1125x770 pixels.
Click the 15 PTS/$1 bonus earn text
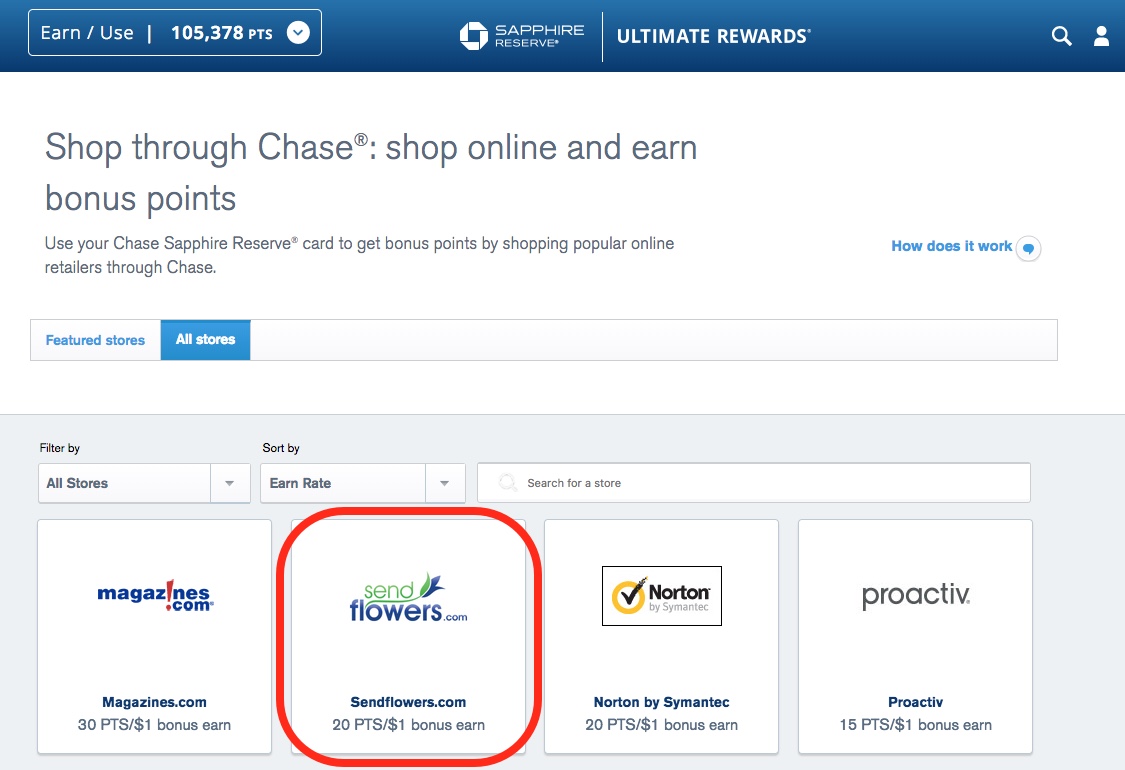pyautogui.click(x=915, y=725)
